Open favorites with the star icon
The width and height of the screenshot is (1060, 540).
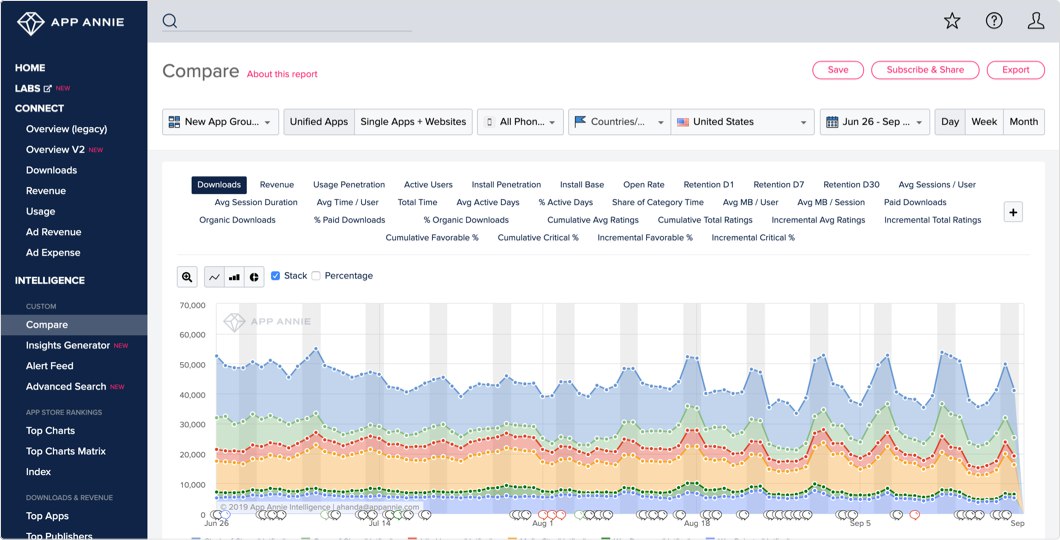(952, 21)
